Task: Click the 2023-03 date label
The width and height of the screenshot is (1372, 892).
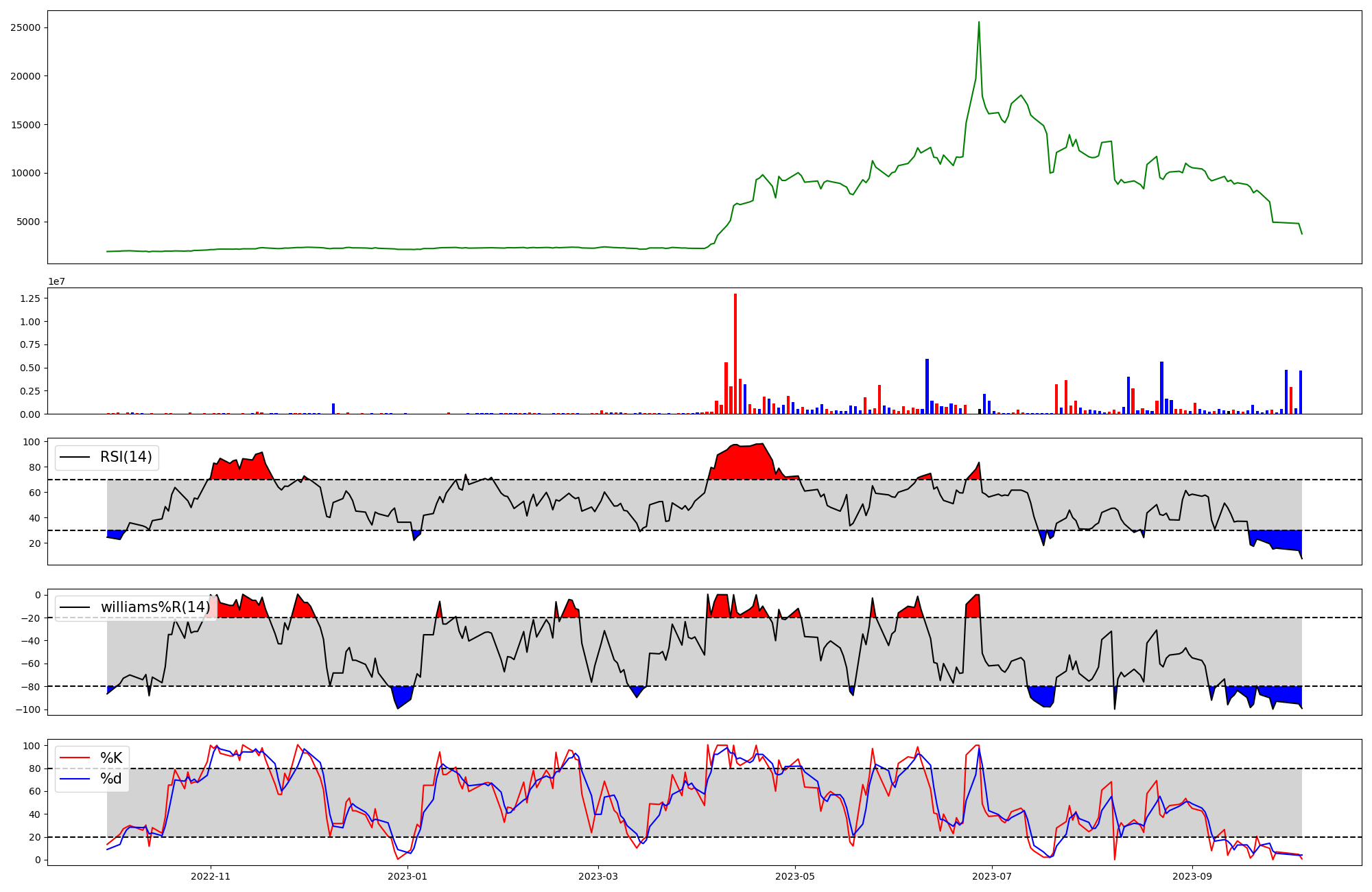Action: (x=598, y=876)
